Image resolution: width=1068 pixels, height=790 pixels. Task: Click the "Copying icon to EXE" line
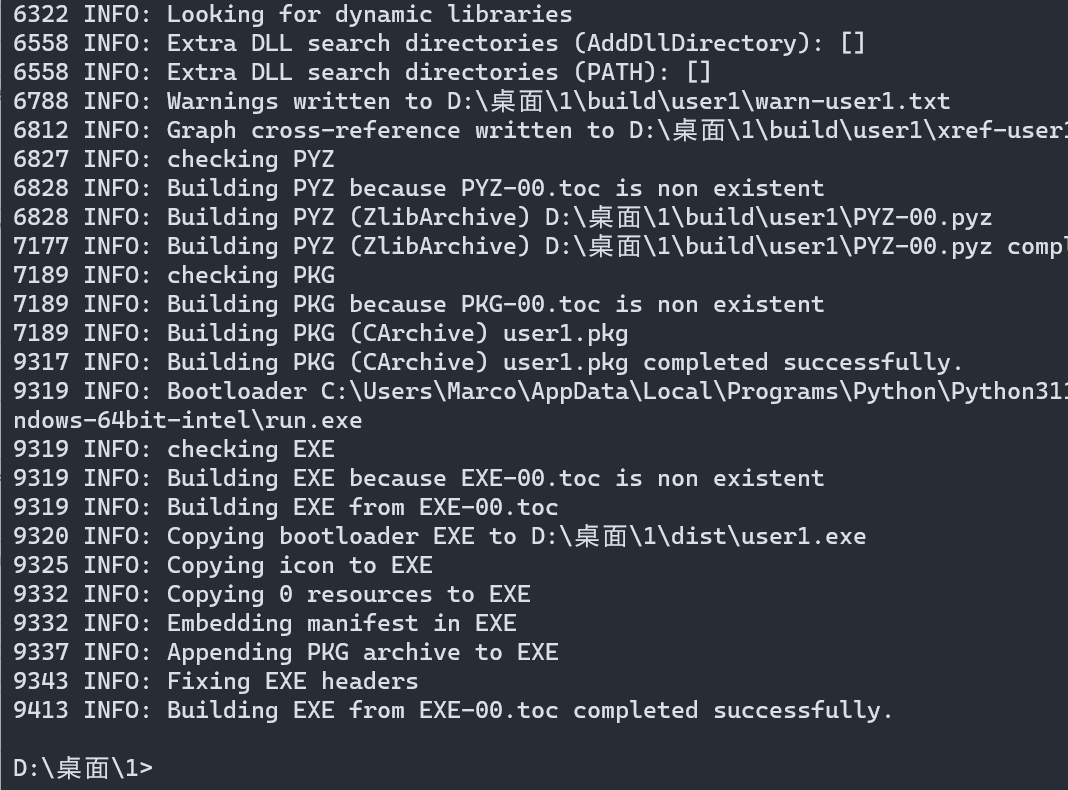(x=299, y=565)
